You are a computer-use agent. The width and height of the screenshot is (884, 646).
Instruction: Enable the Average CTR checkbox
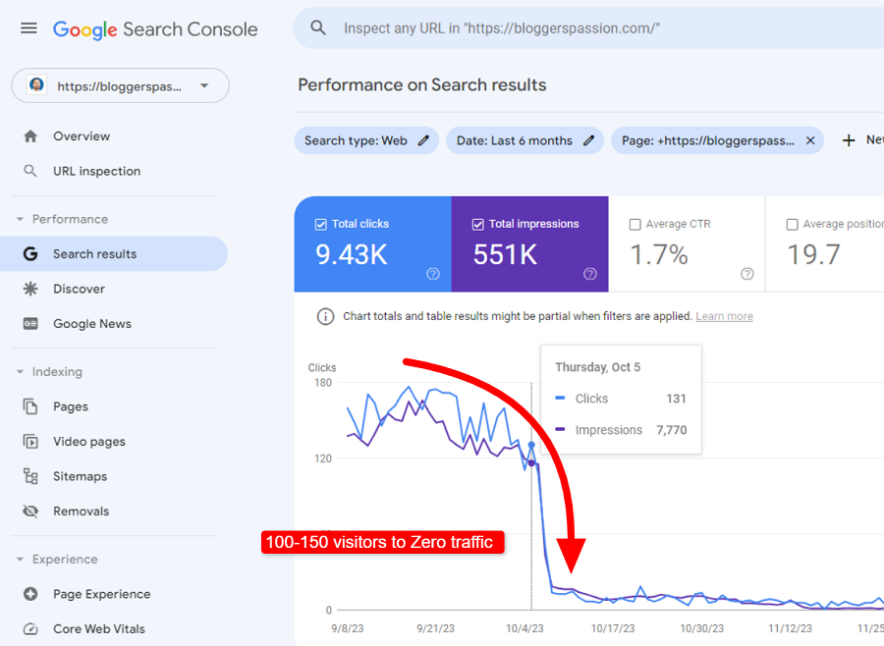pyautogui.click(x=635, y=224)
